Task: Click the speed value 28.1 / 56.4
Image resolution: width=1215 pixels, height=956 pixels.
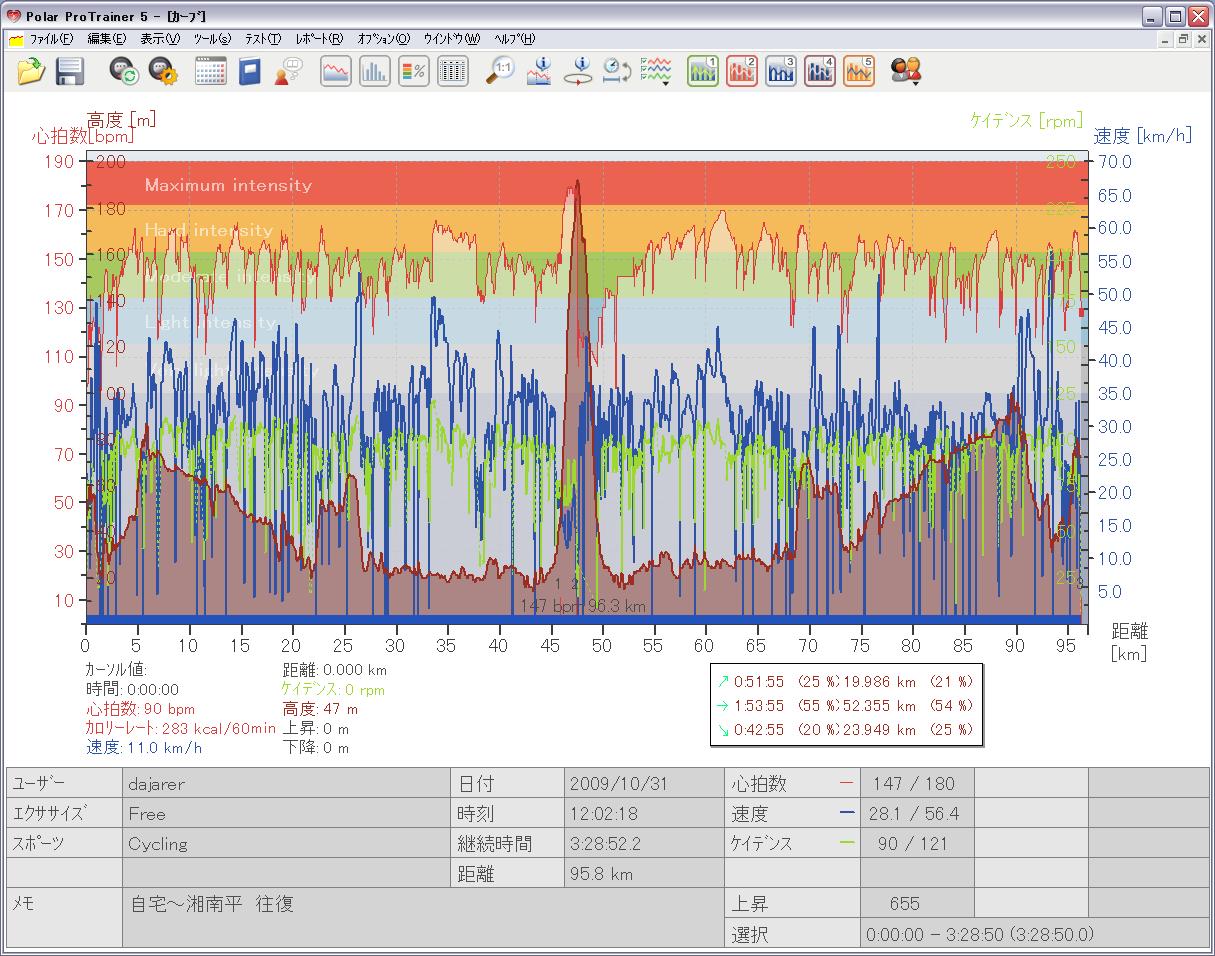Action: point(917,814)
